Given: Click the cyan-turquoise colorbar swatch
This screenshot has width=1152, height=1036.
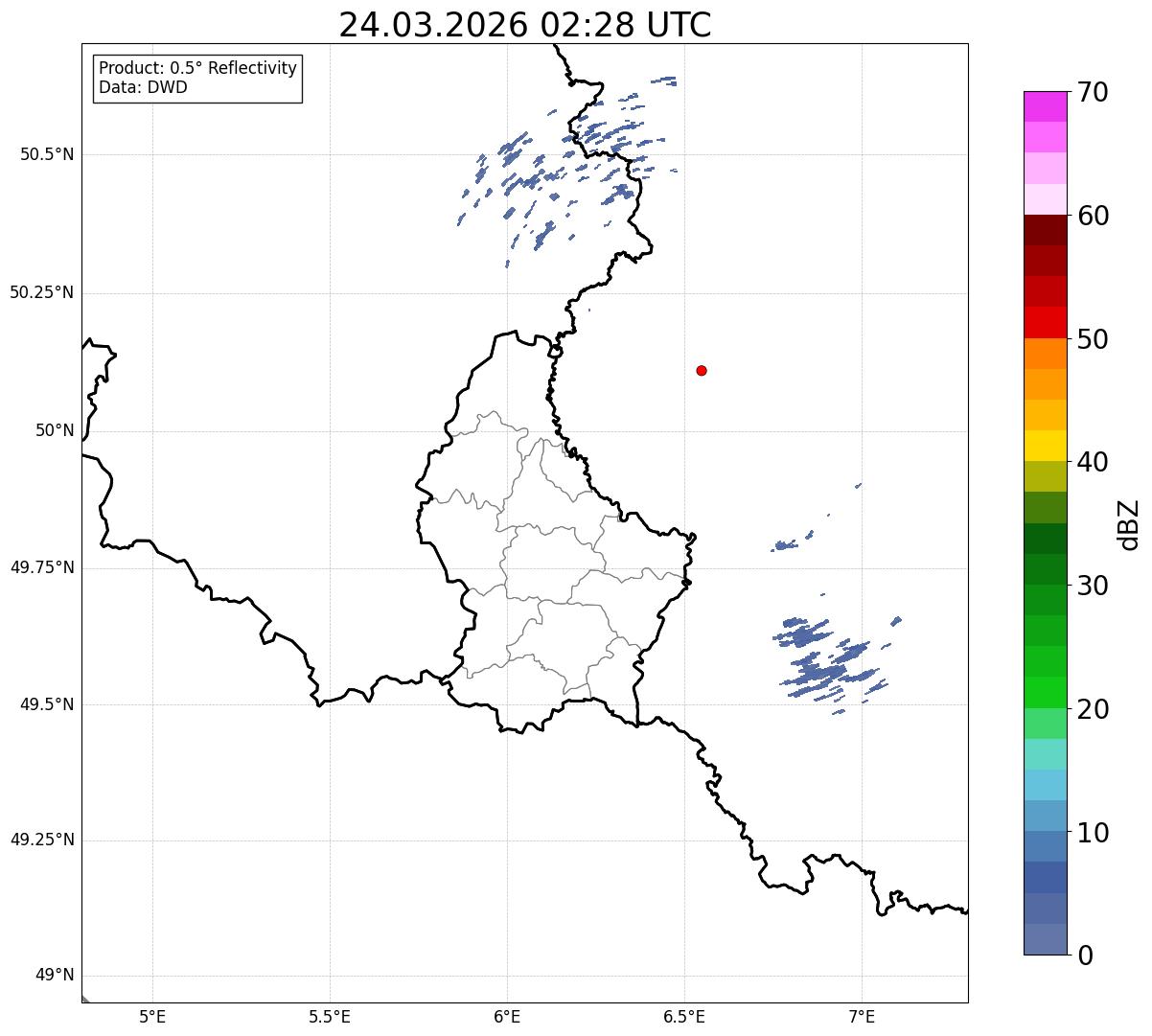Looking at the screenshot, I should pos(1046,754).
